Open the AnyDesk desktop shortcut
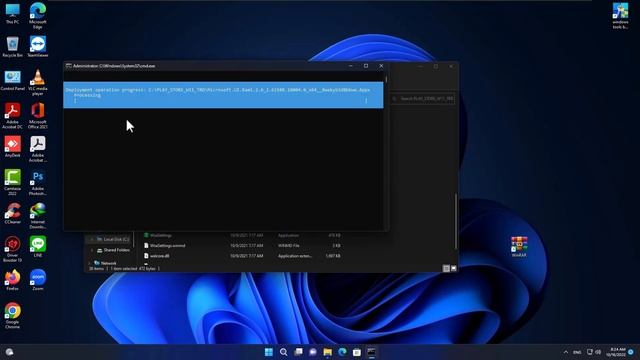 (12, 147)
